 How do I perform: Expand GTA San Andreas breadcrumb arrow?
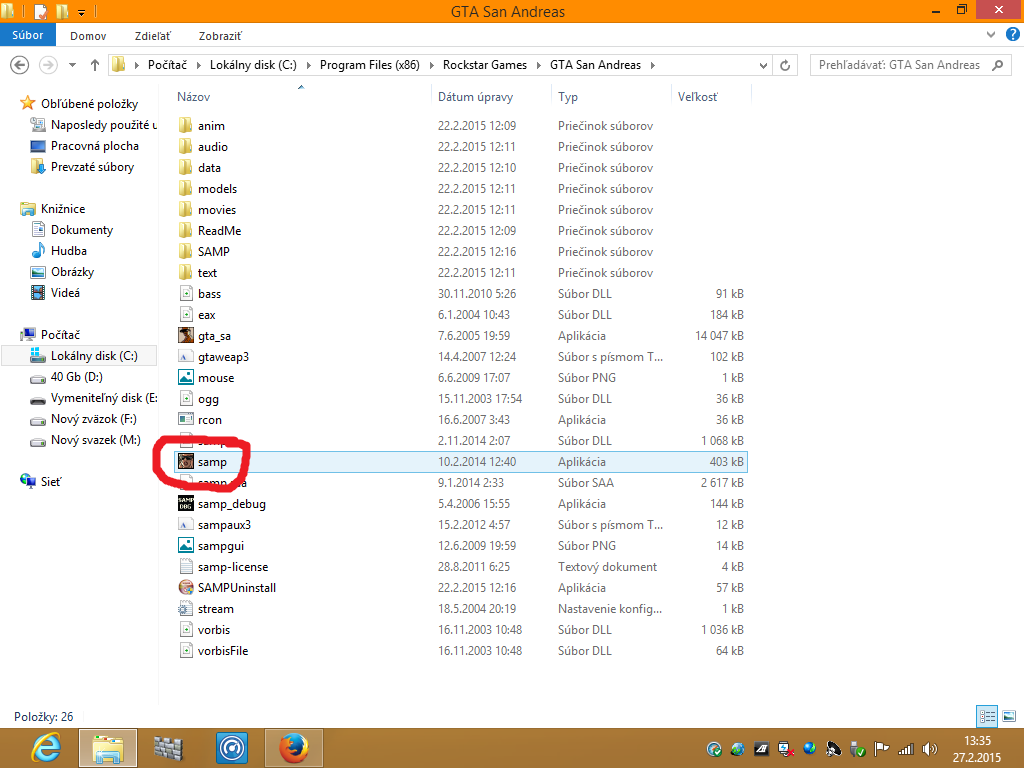tap(652, 65)
